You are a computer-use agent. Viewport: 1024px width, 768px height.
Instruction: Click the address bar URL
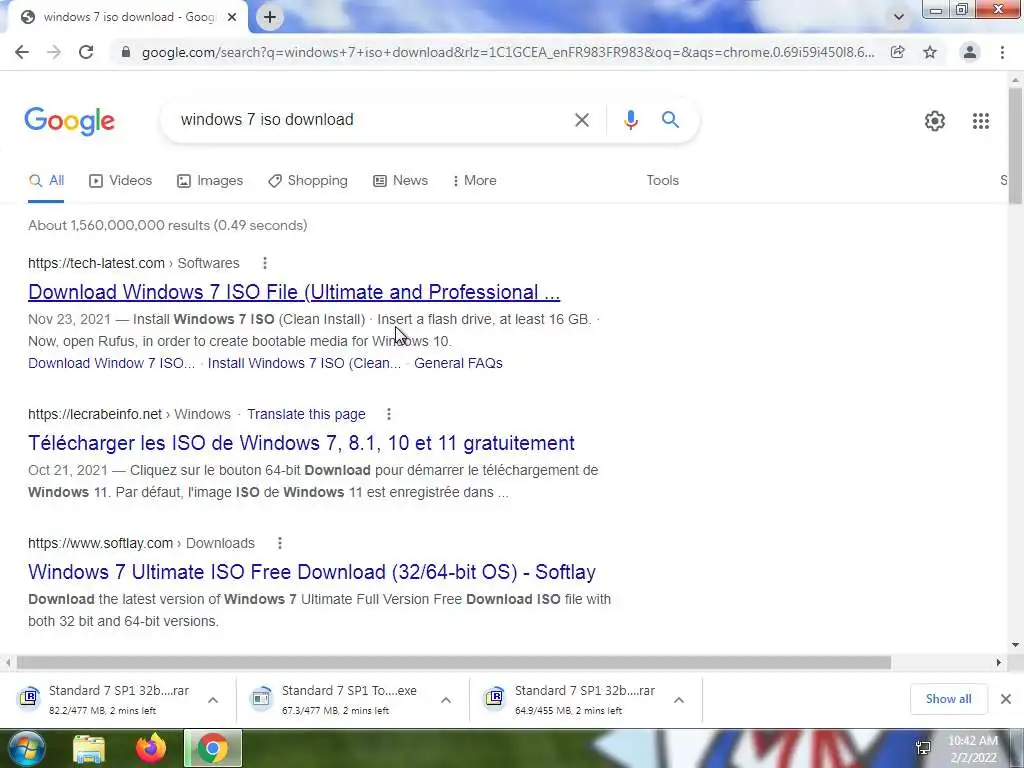coord(507,52)
